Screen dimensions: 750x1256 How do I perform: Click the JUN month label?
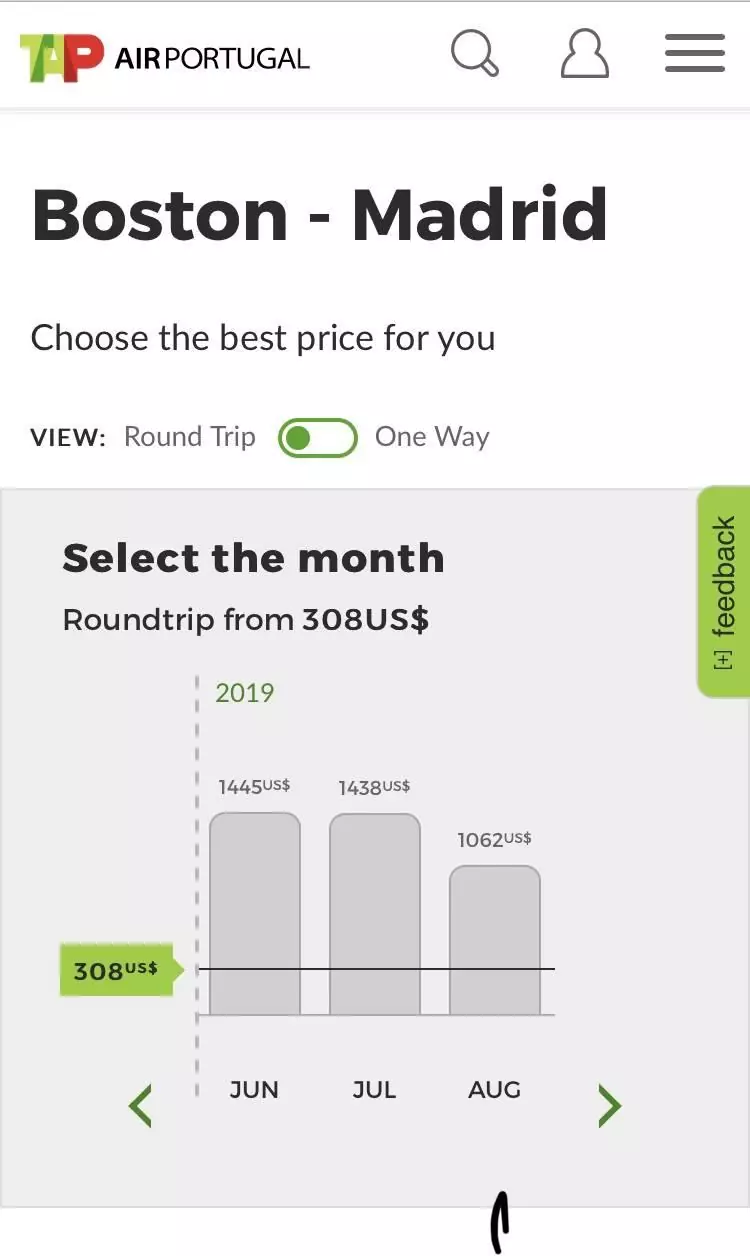(x=254, y=1089)
